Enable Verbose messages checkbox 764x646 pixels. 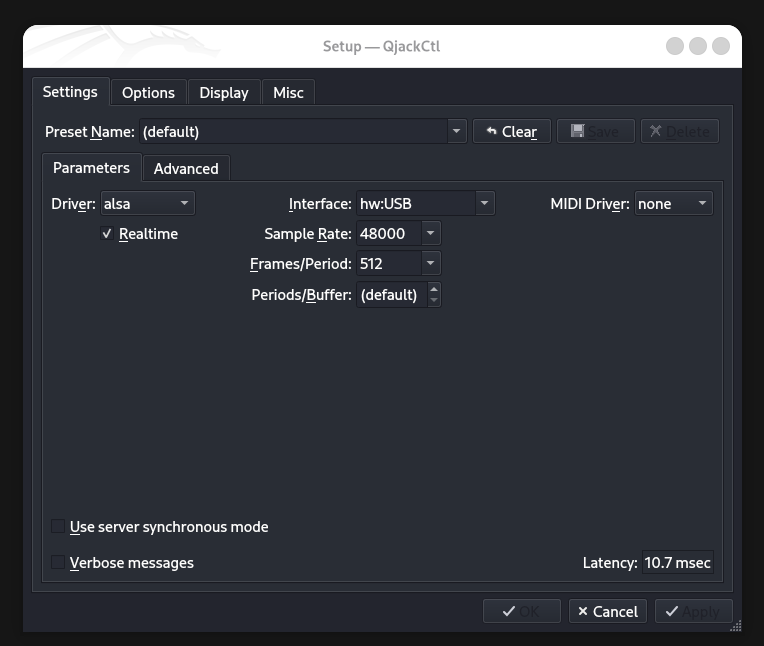(x=58, y=562)
